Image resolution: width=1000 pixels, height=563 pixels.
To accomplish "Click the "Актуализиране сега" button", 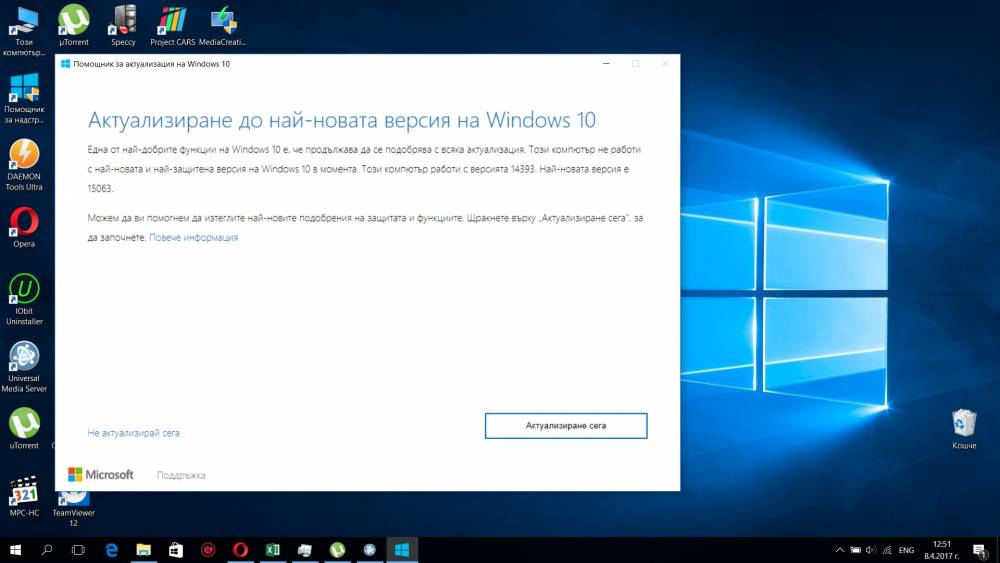I will 566,425.
